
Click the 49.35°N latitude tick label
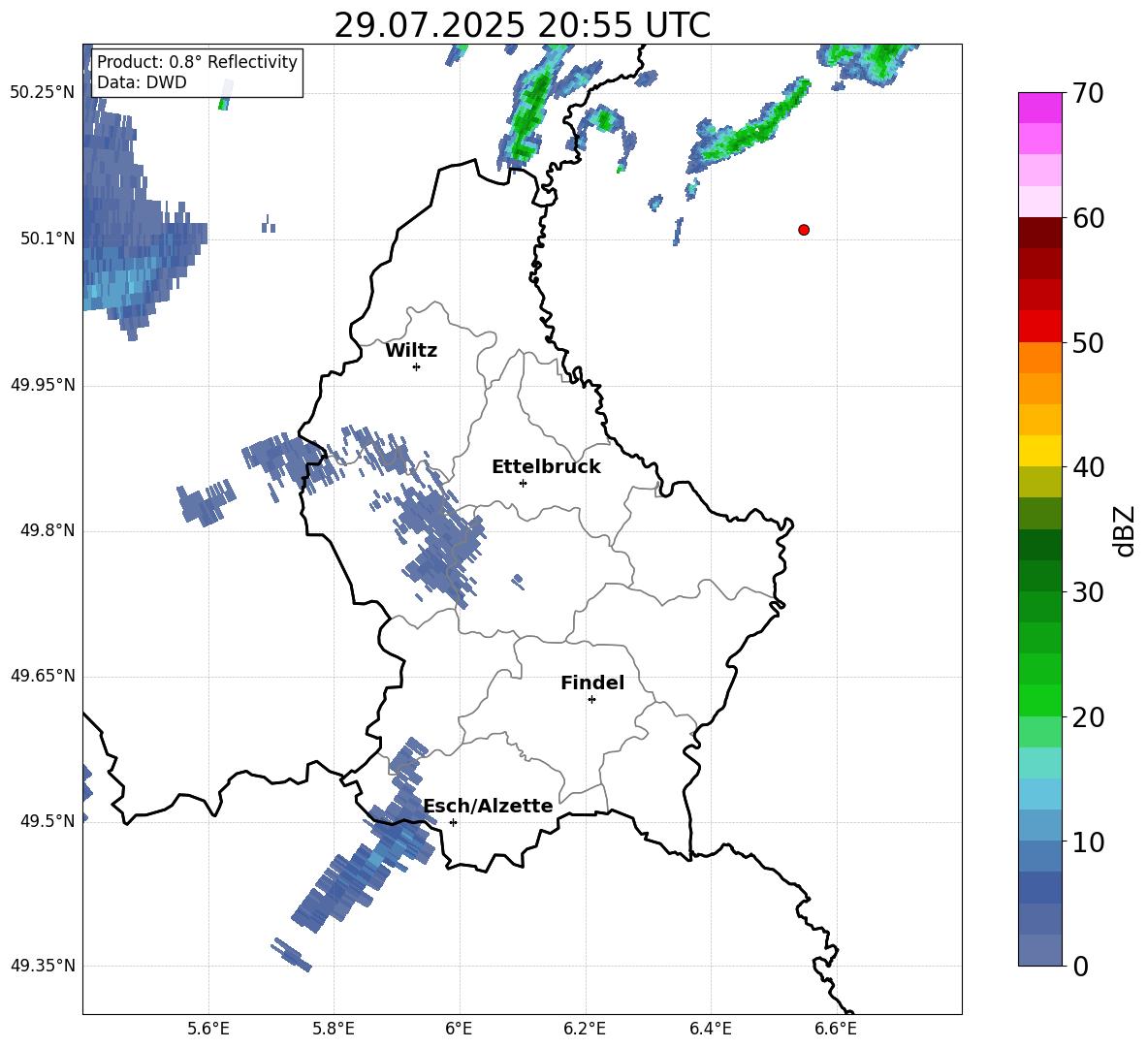[43, 966]
